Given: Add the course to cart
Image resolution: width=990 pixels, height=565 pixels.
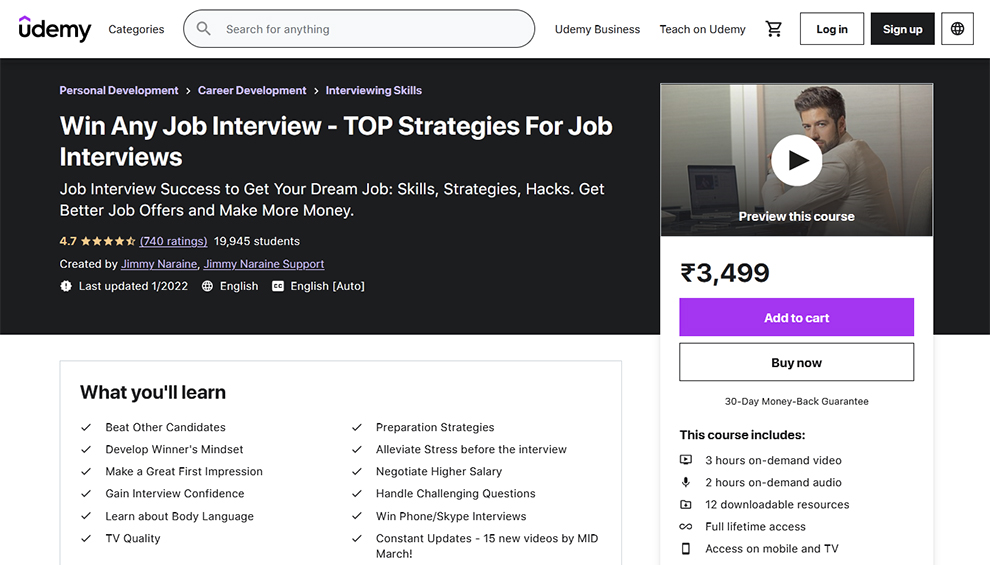Looking at the screenshot, I should coord(796,317).
